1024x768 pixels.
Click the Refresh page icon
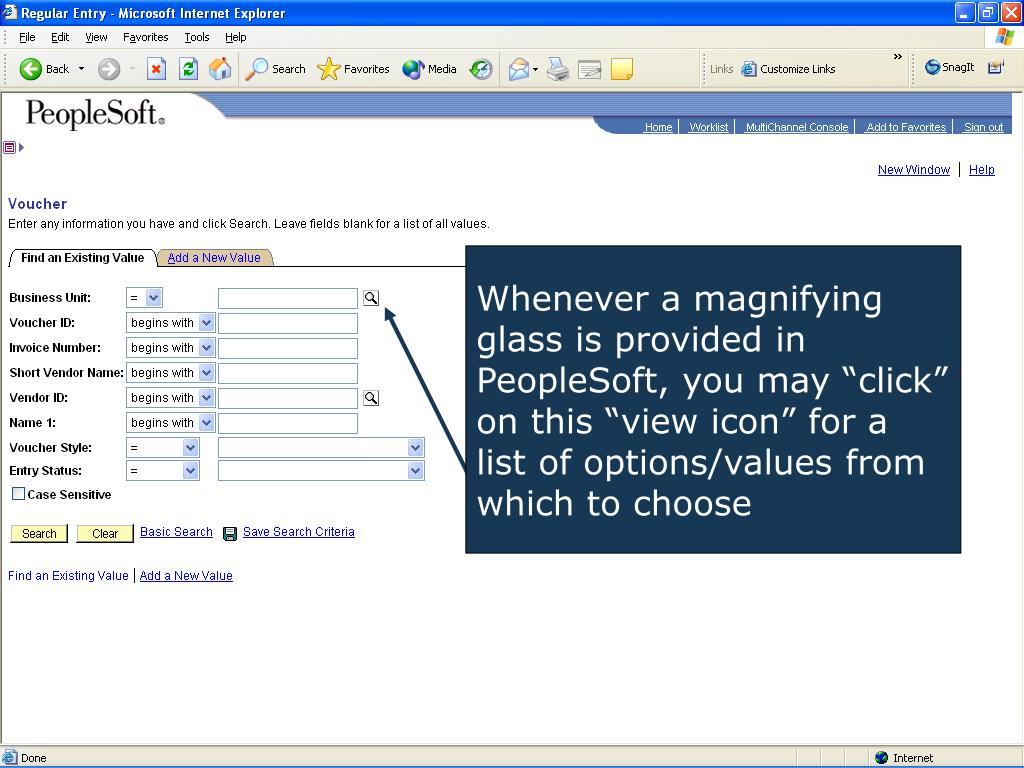(188, 69)
